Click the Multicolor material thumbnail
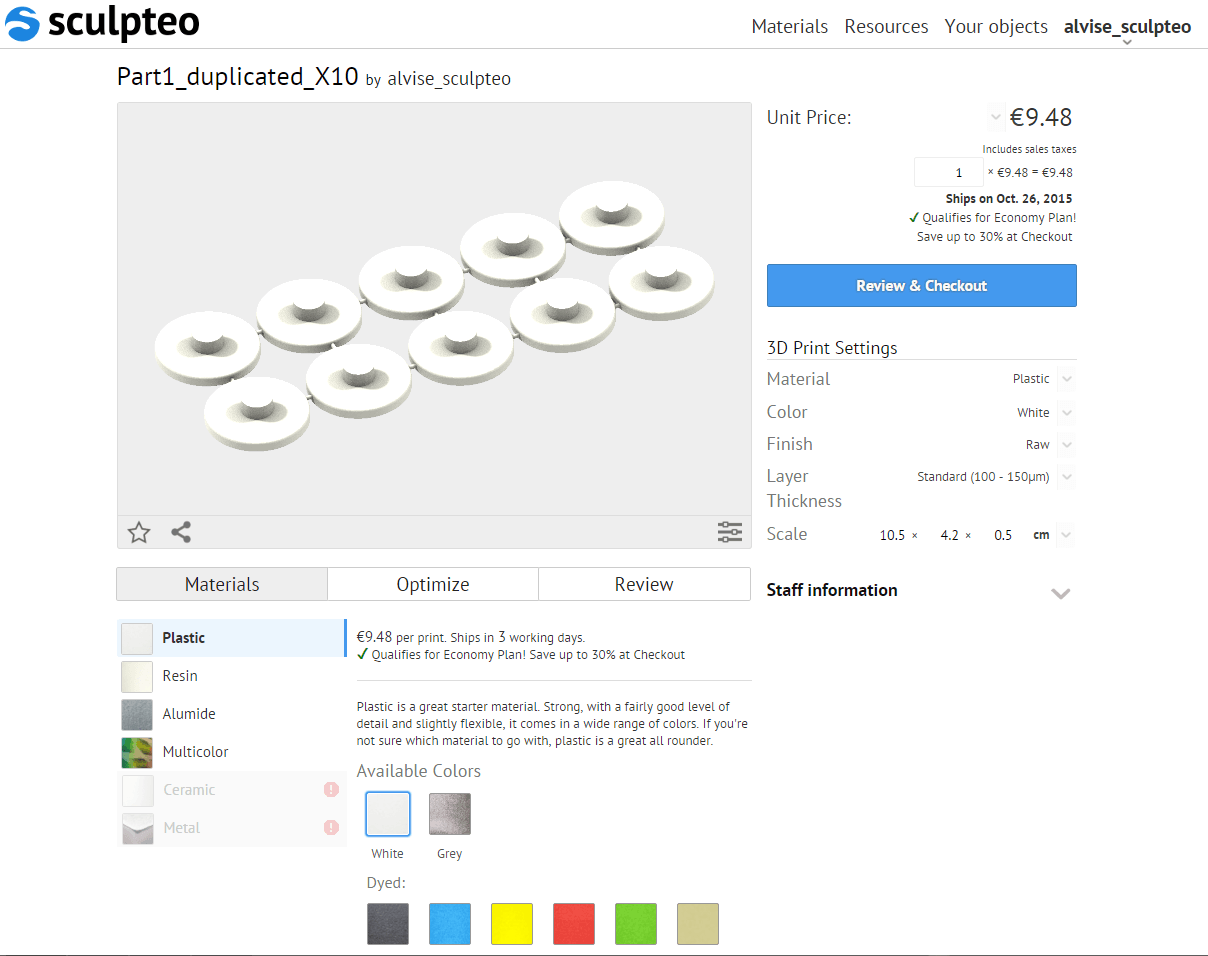The image size is (1208, 956). [x=137, y=752]
